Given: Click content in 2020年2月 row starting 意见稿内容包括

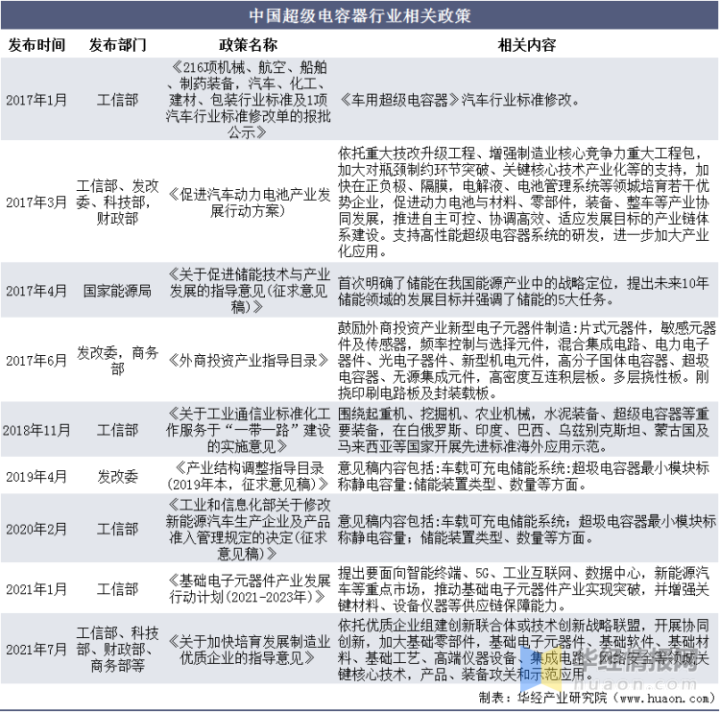Looking at the screenshot, I should pos(527,529).
